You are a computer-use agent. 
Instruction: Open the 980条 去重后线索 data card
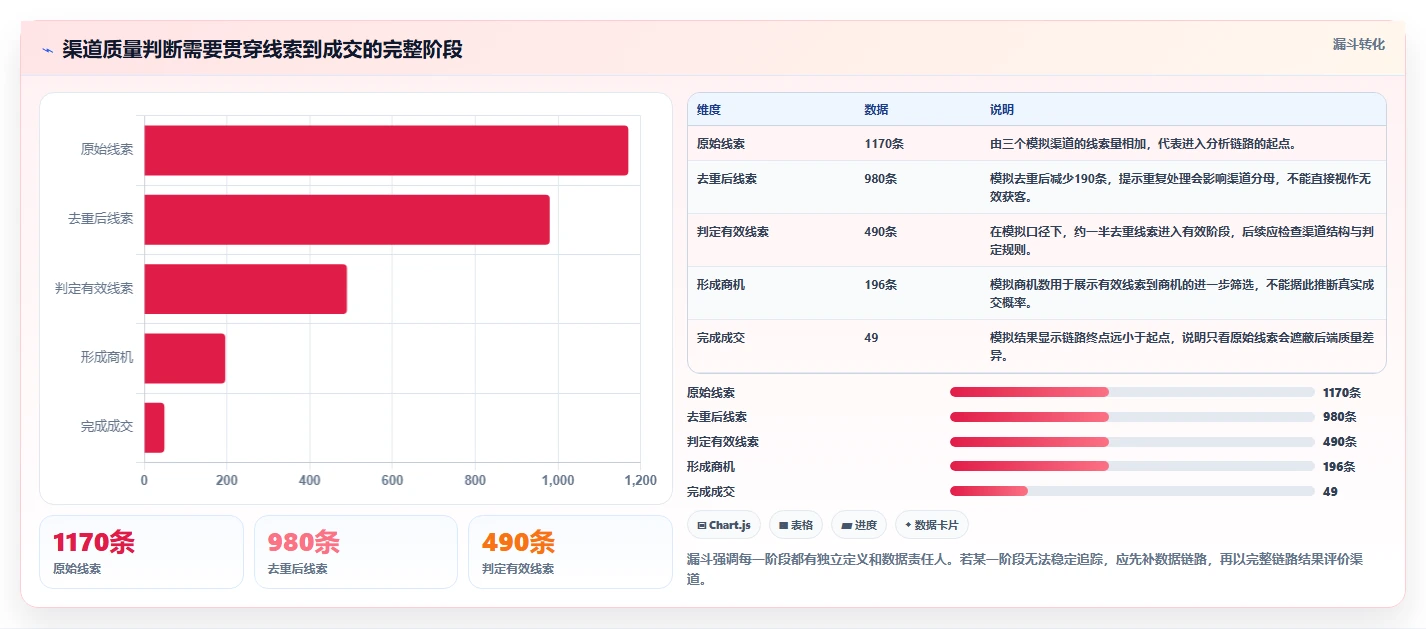(356, 552)
